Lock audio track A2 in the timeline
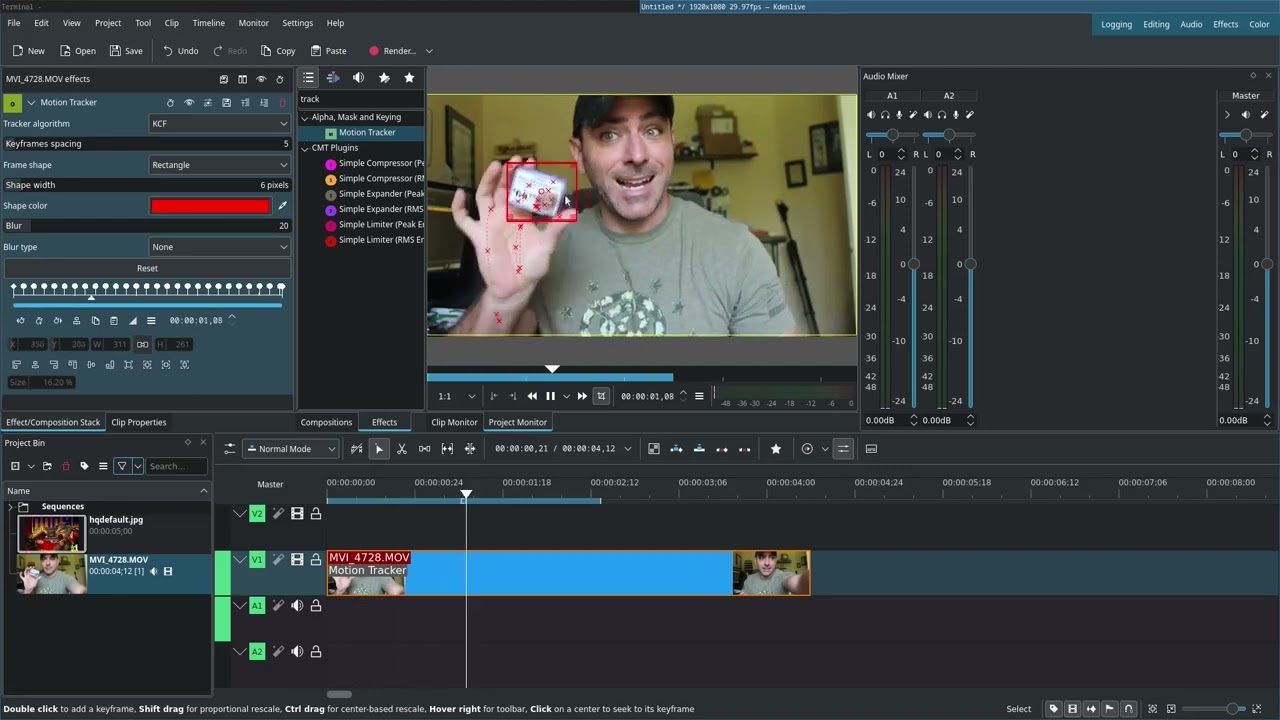The width and height of the screenshot is (1280, 720). point(315,652)
